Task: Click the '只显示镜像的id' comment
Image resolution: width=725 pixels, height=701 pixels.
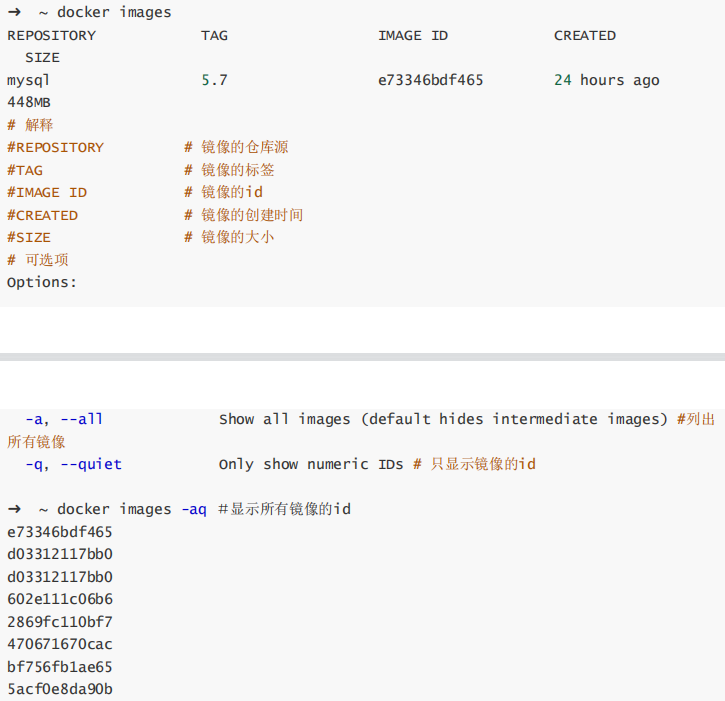Action: pyautogui.click(x=483, y=464)
